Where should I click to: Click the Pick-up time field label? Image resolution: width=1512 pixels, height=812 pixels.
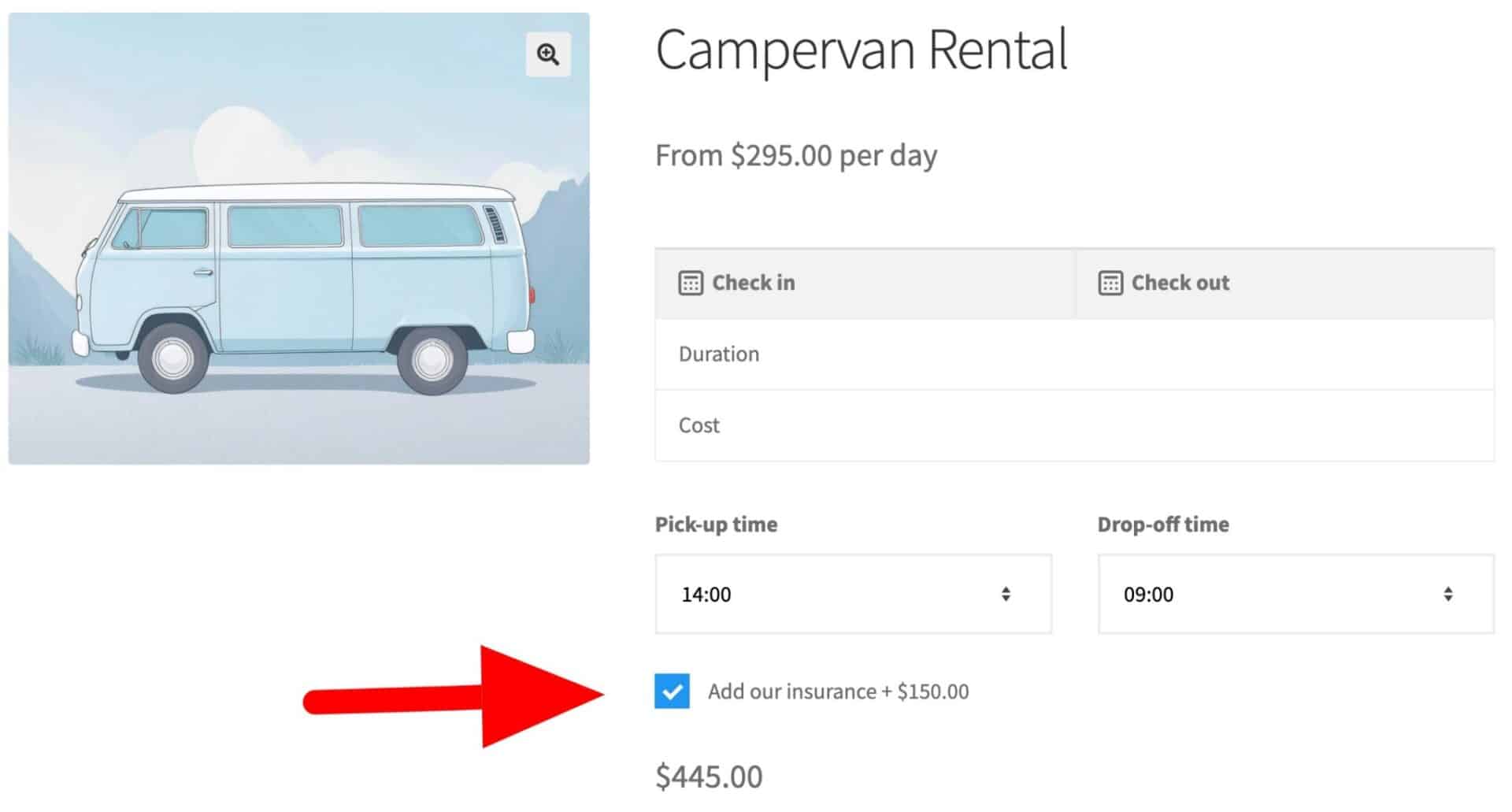pyautogui.click(x=716, y=525)
